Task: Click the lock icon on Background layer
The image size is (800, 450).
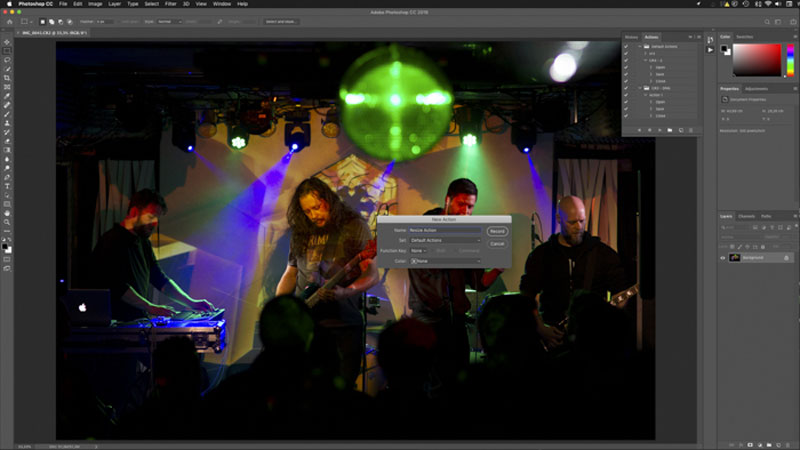Action: coord(786,258)
